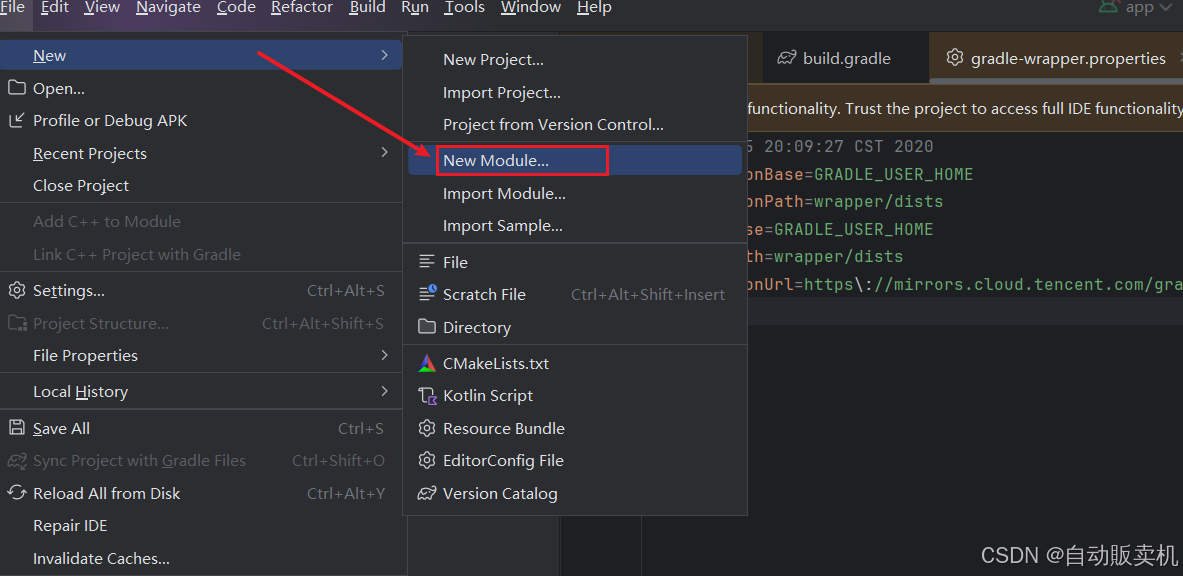Close the gradle-wrapper.properties tab

1181,58
